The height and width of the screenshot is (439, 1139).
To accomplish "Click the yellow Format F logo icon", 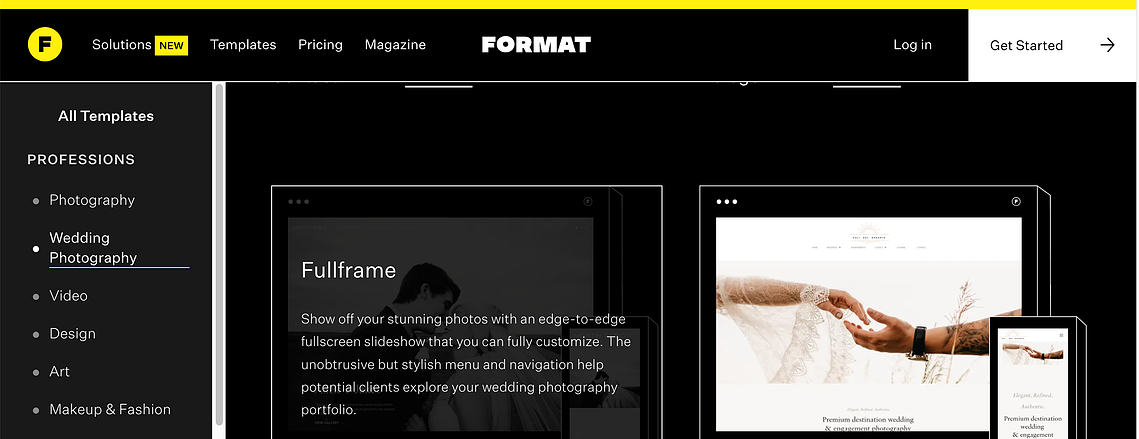I will pos(45,45).
